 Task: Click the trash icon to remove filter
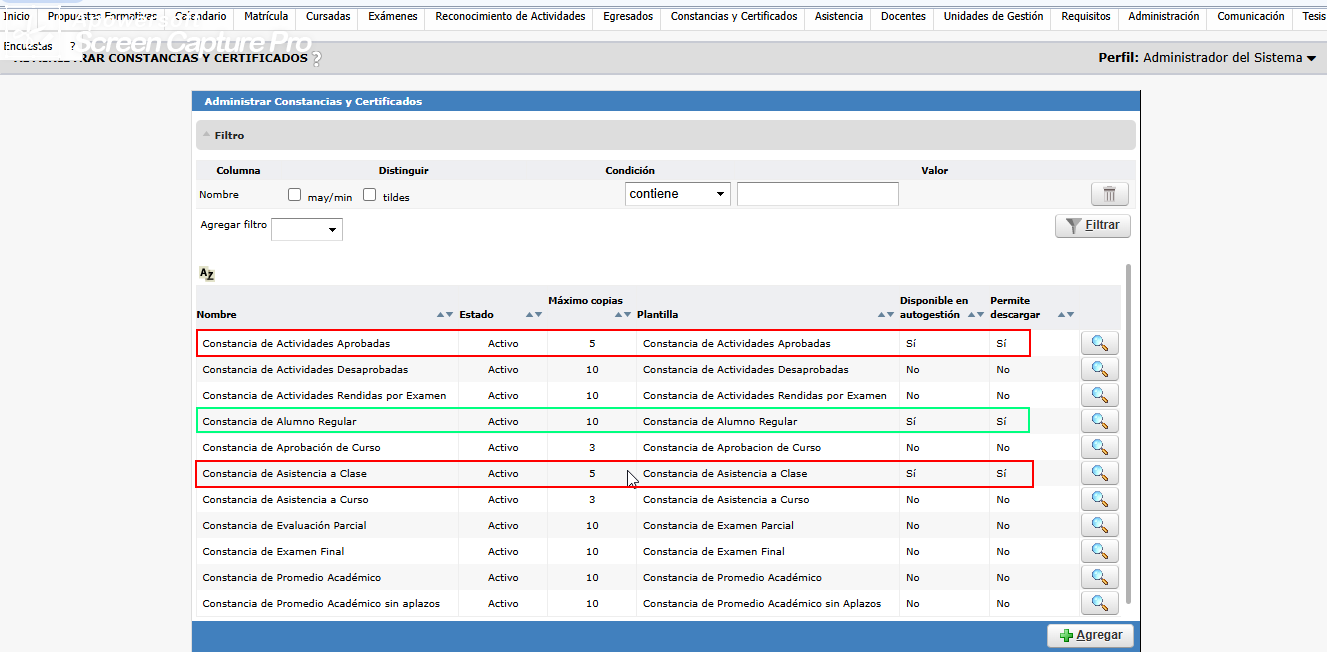click(1109, 195)
